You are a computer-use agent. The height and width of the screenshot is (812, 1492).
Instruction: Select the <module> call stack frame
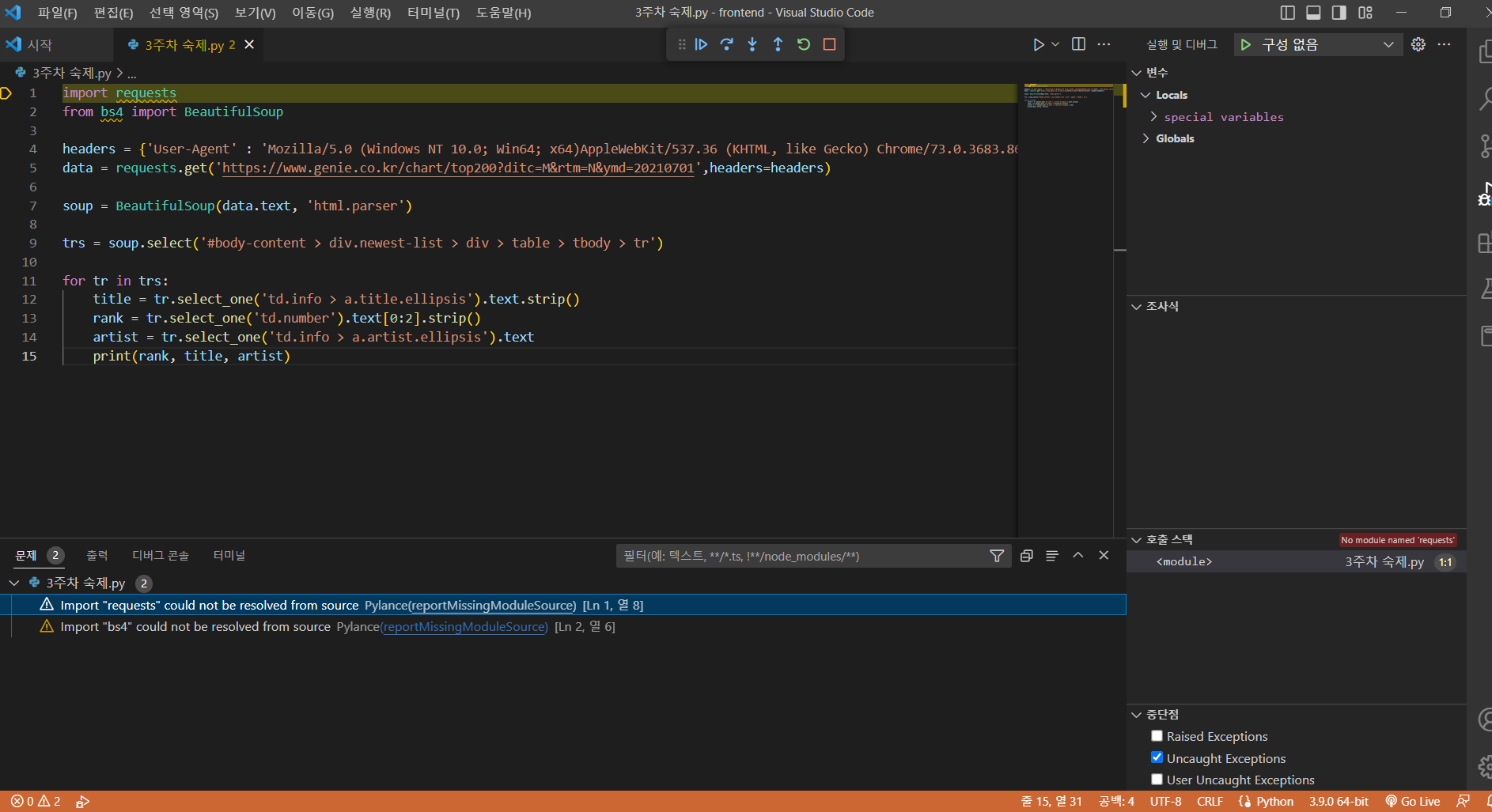[1297, 562]
